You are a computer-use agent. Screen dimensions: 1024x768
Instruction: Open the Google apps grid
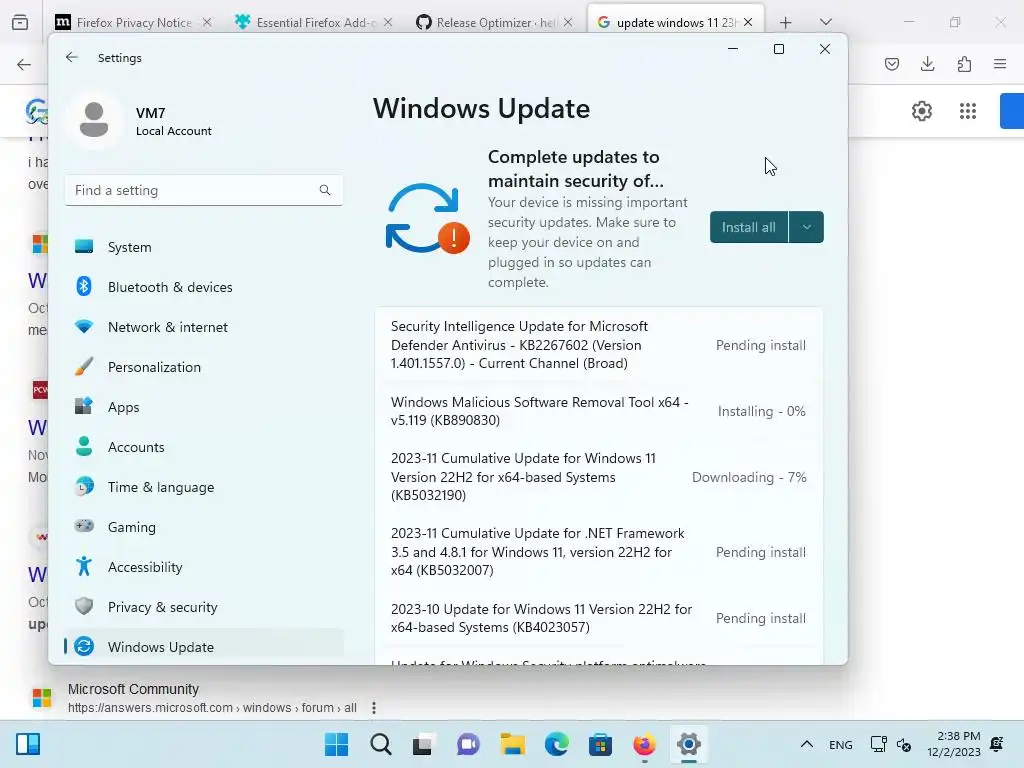(x=968, y=111)
